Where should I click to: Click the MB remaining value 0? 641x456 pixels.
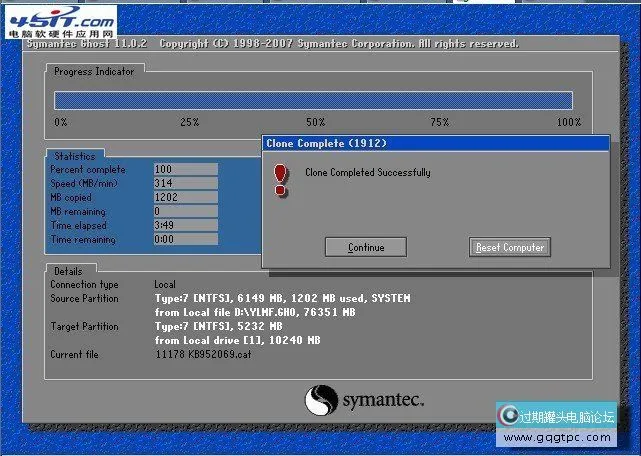186,211
